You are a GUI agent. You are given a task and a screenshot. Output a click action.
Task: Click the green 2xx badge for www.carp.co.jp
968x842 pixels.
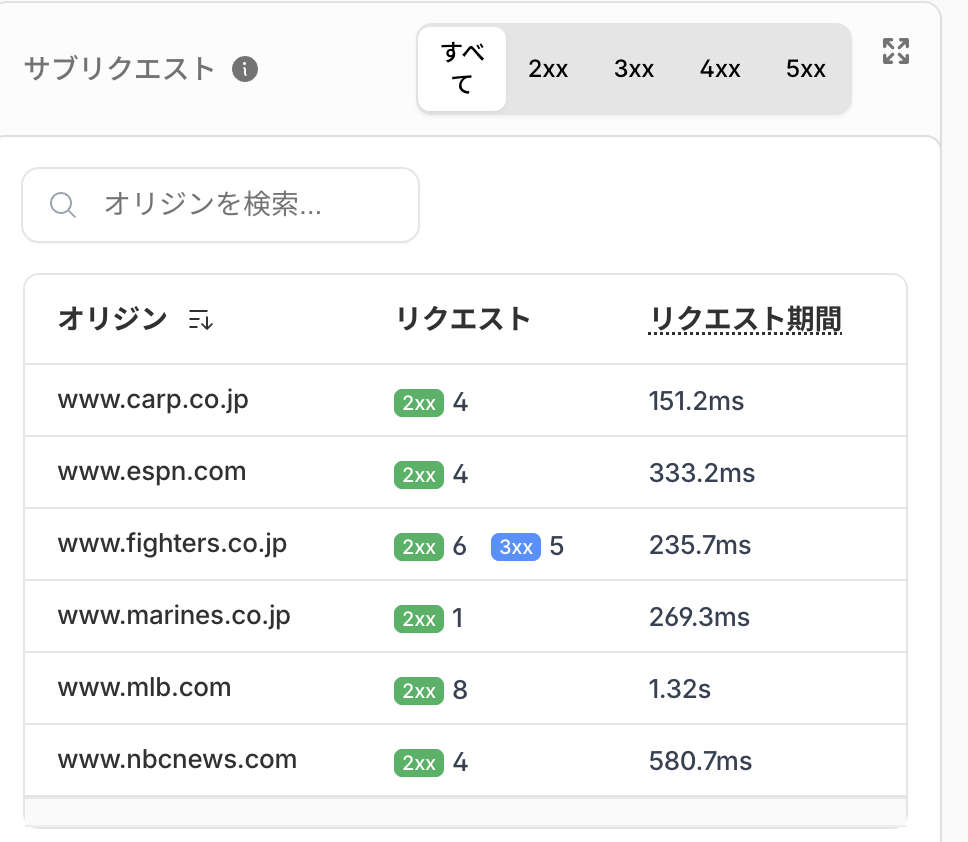point(418,402)
